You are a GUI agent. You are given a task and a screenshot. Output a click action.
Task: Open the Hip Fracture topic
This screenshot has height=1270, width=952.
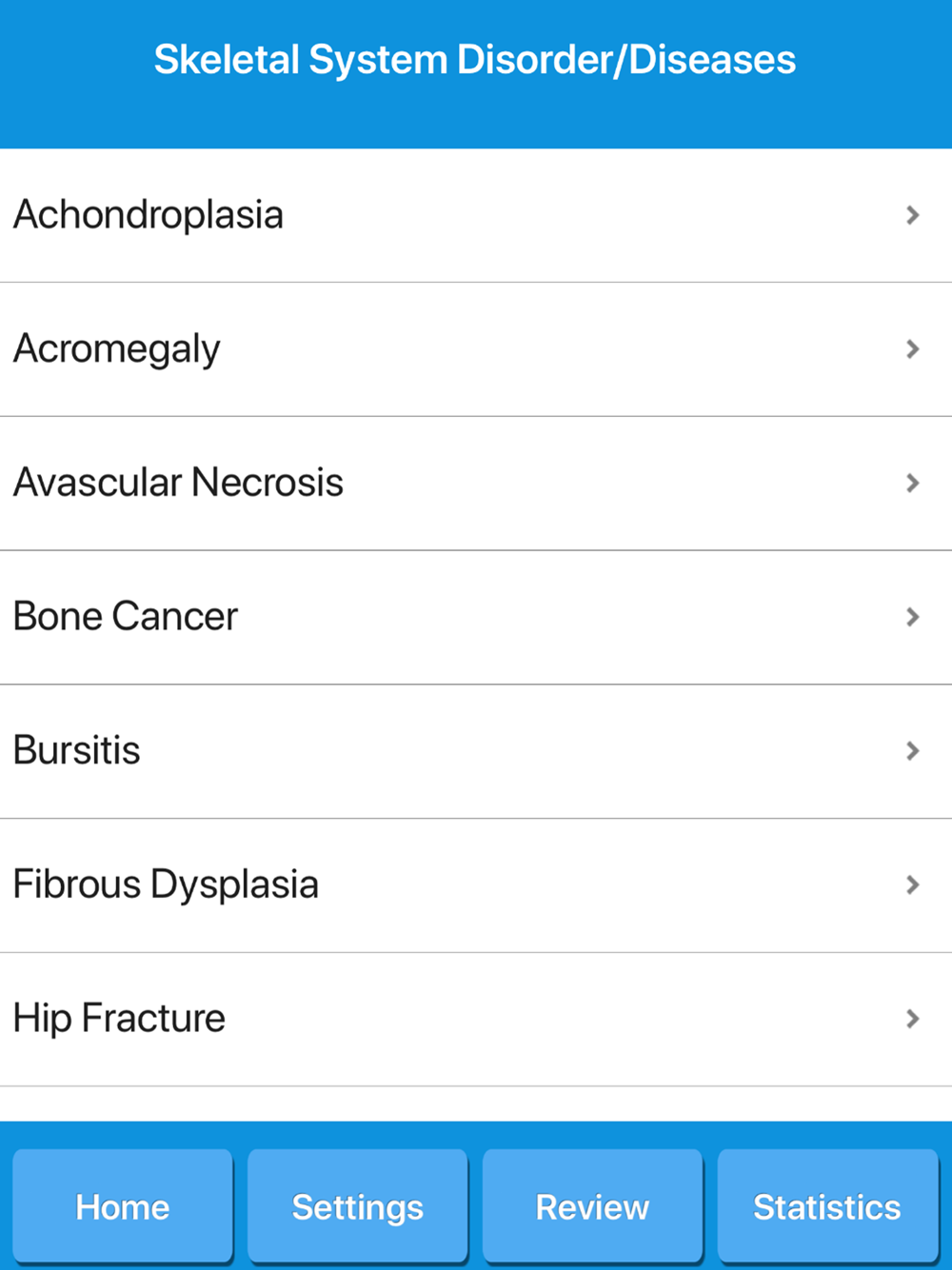point(119,1020)
